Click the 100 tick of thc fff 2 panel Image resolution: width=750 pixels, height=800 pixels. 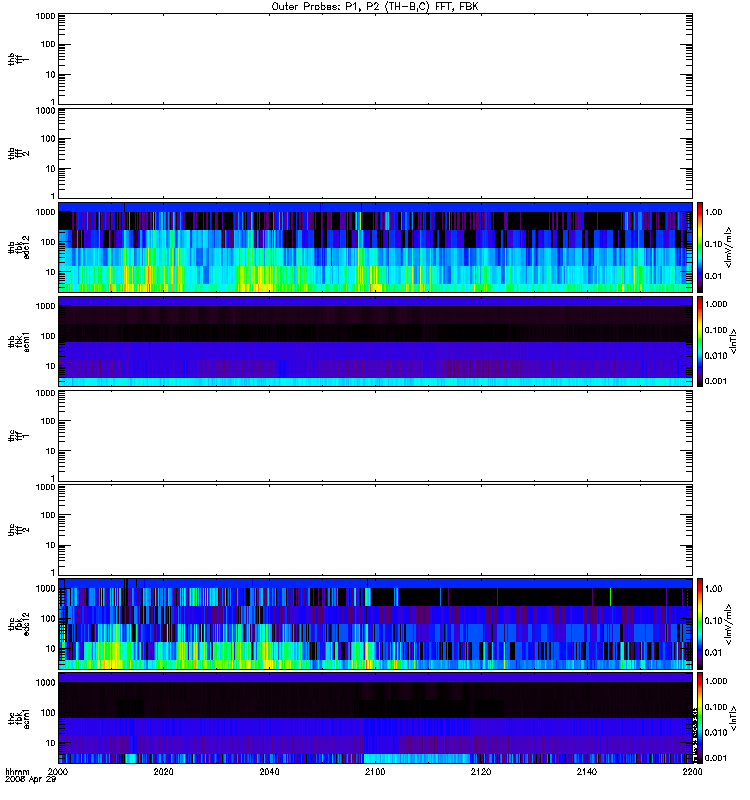pos(48,515)
